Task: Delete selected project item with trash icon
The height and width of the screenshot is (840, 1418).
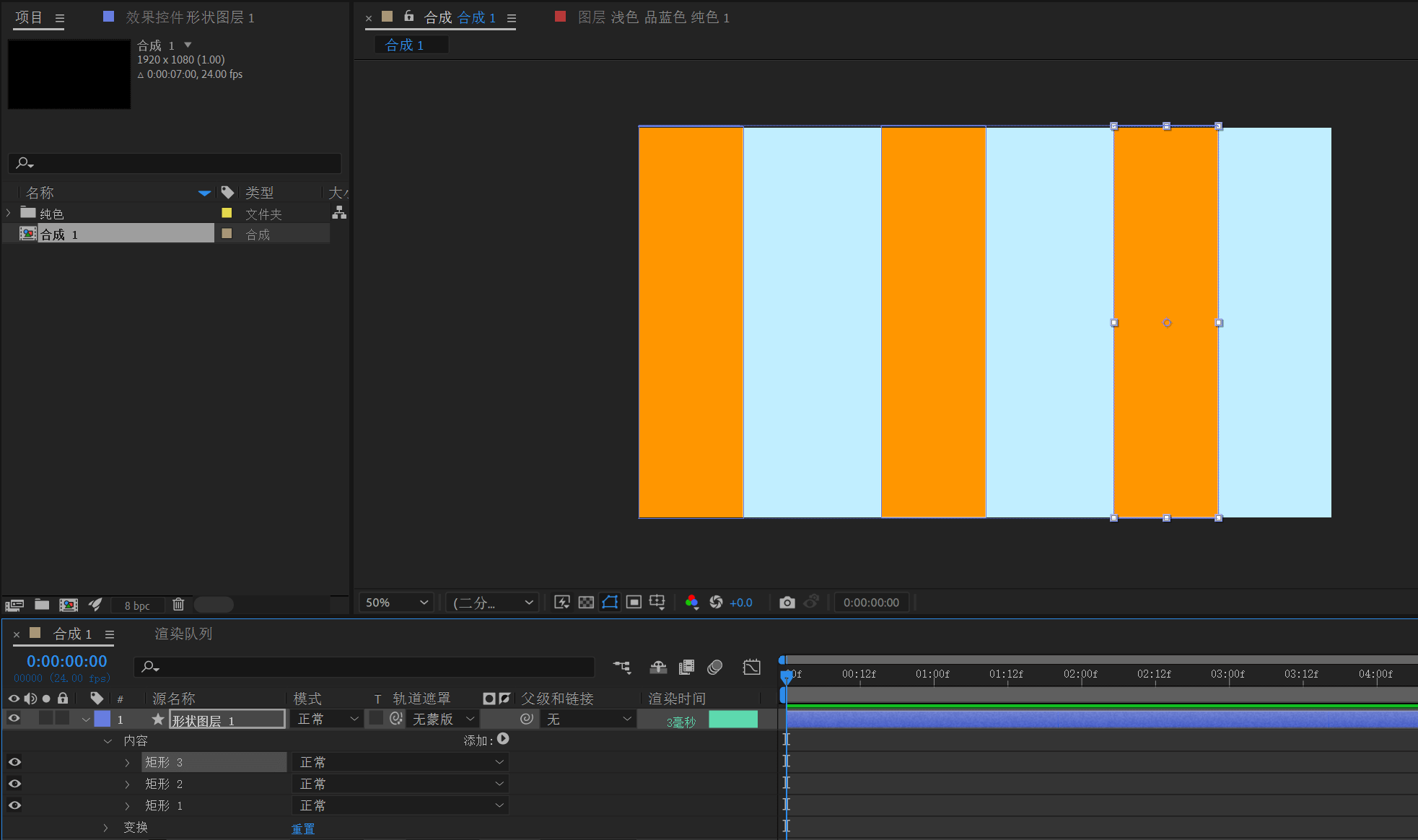Action: [x=178, y=605]
